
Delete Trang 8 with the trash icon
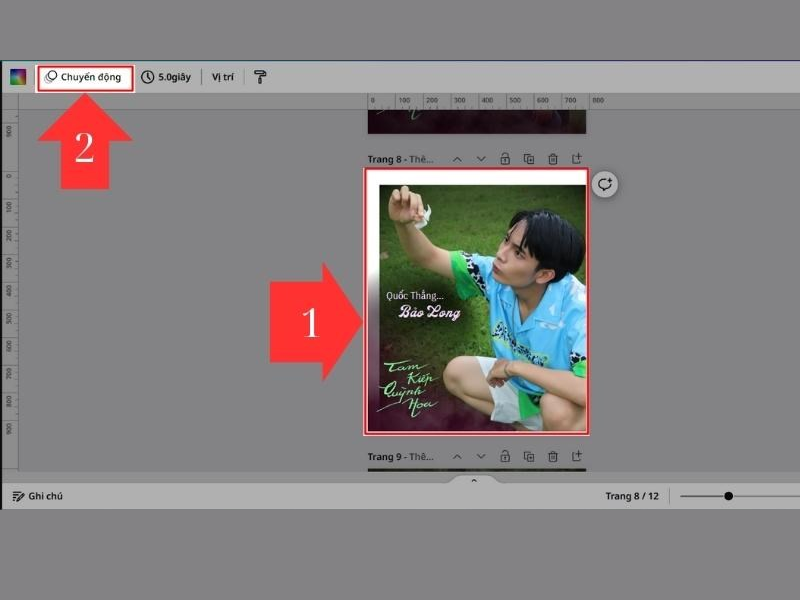pos(553,159)
